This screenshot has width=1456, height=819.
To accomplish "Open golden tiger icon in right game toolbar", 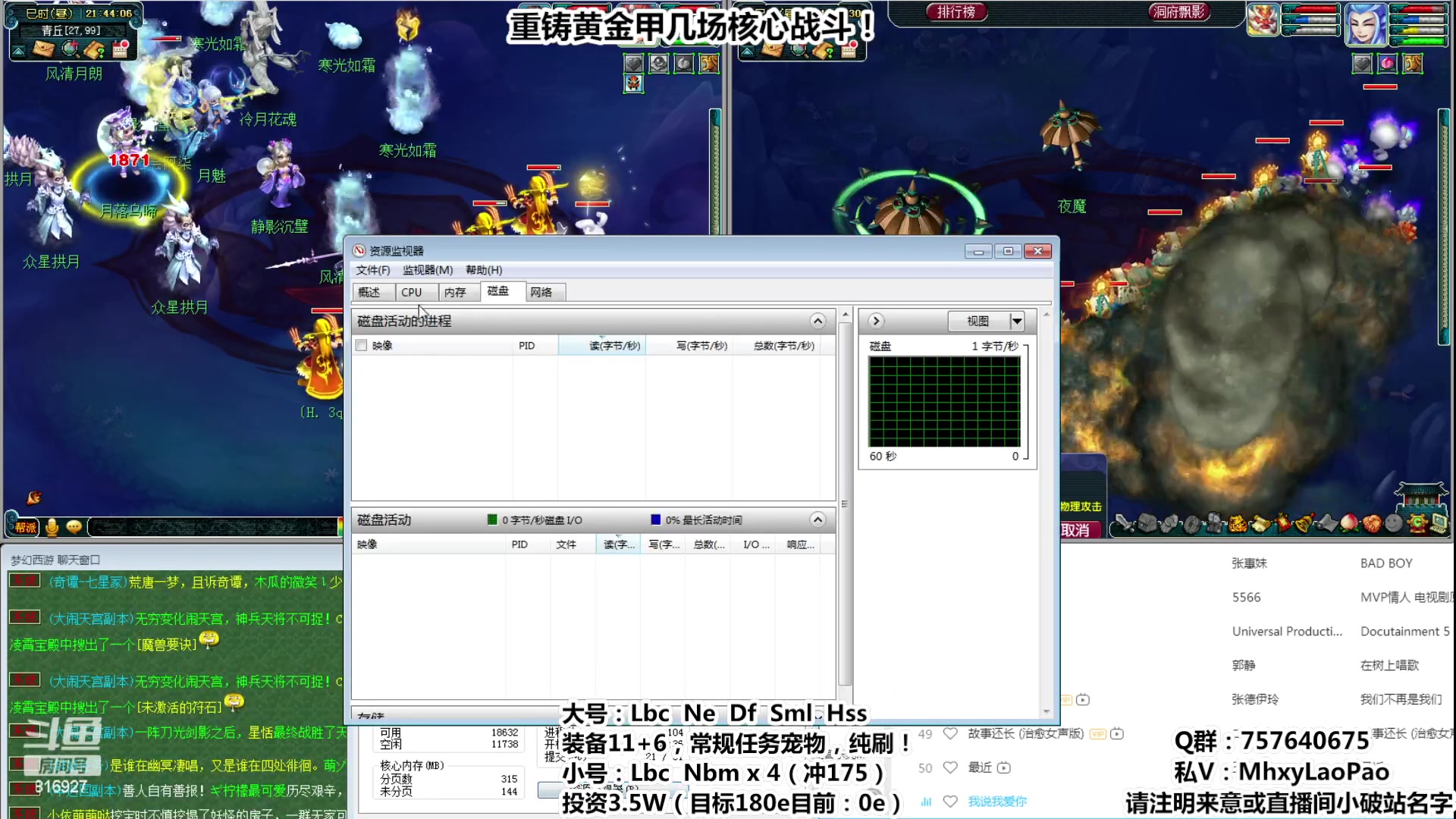I will point(1238,523).
